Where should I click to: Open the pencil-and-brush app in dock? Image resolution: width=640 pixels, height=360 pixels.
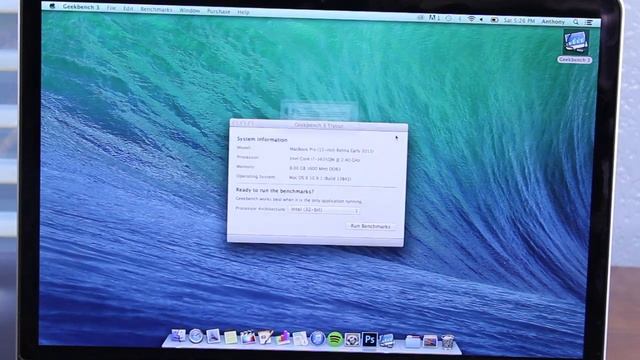point(265,337)
